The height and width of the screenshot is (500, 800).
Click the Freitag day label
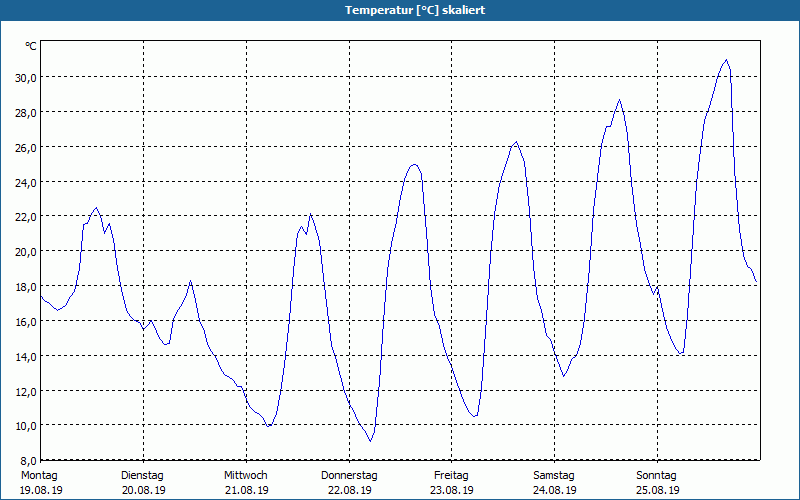coord(452,476)
